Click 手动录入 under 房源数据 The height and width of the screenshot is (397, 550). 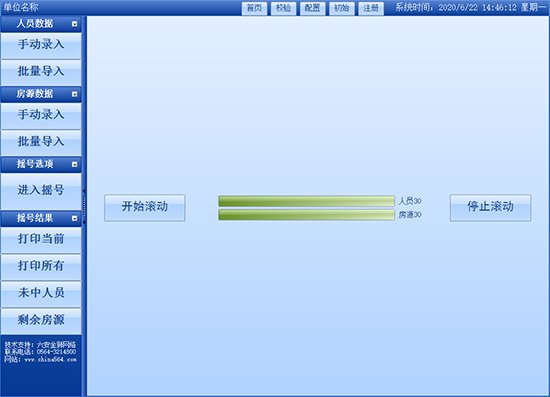tap(41, 116)
